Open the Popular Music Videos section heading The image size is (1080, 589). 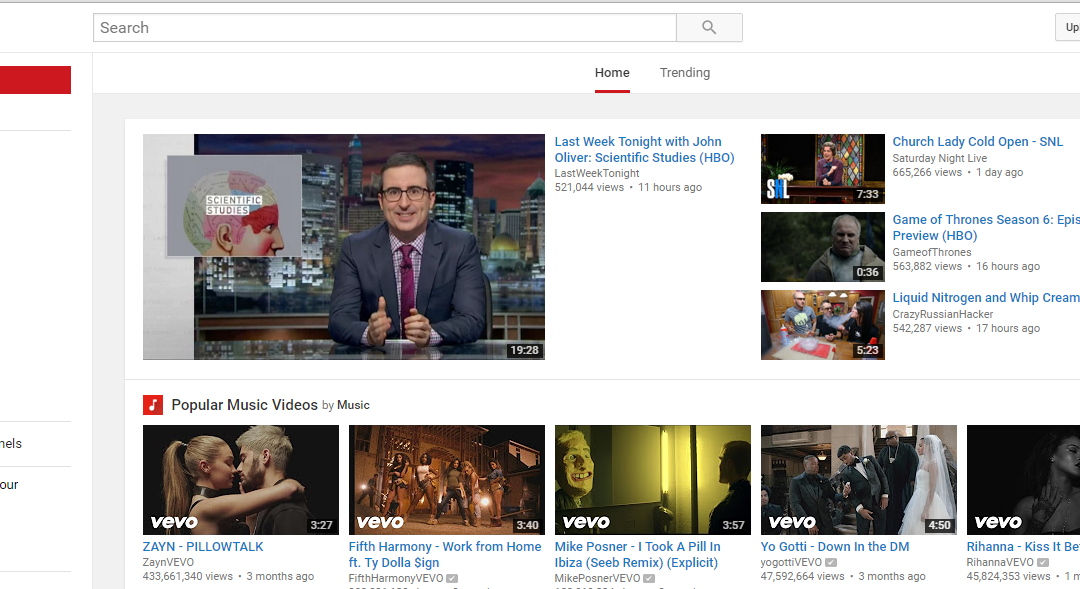[245, 405]
